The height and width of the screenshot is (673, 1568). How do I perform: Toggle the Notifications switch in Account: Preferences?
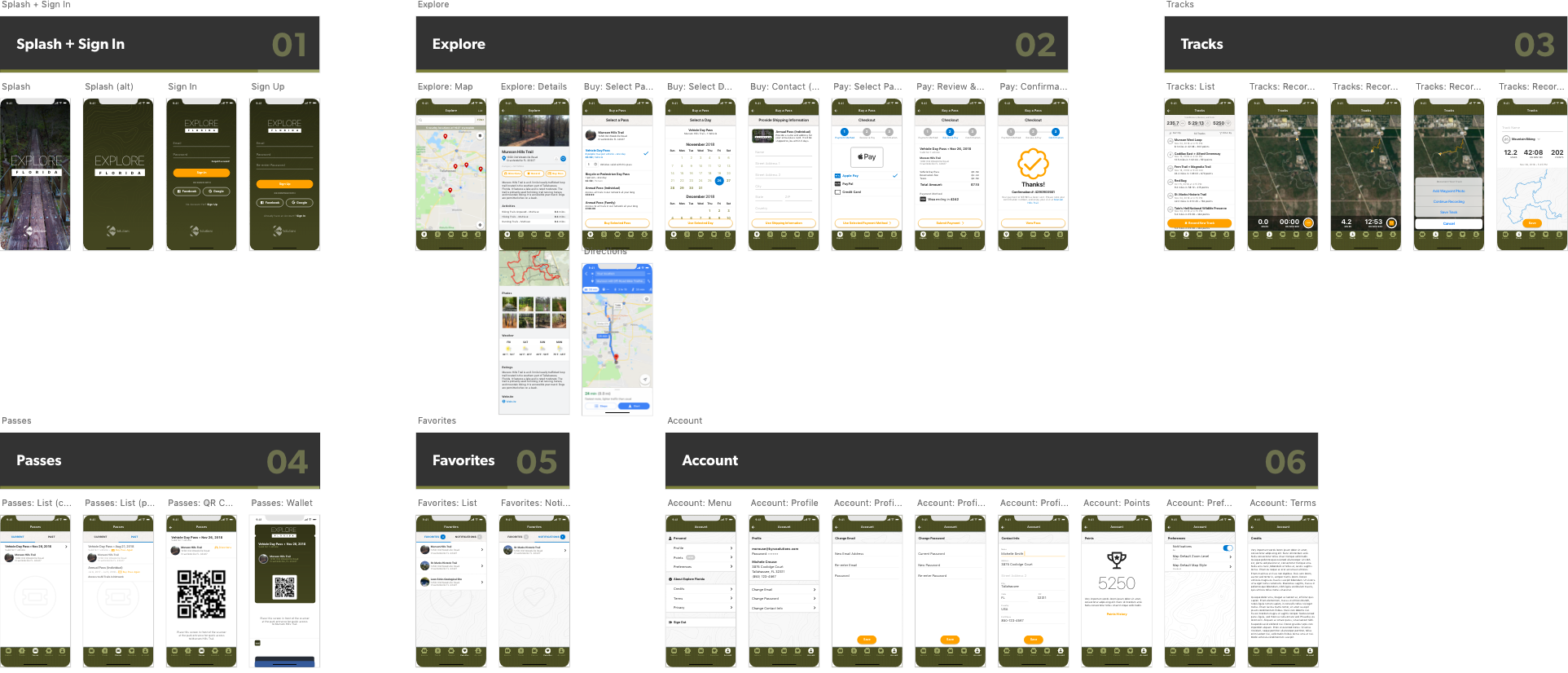point(1227,548)
